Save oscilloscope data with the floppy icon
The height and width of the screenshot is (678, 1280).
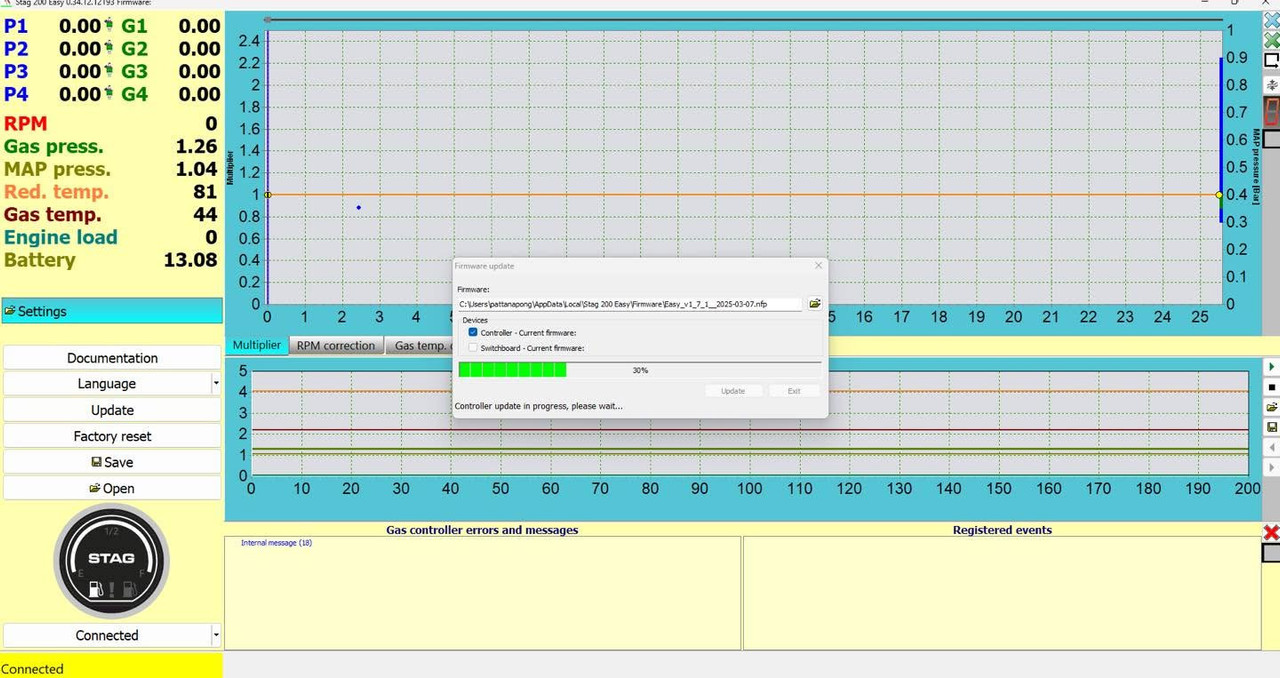pyautogui.click(x=1272, y=427)
